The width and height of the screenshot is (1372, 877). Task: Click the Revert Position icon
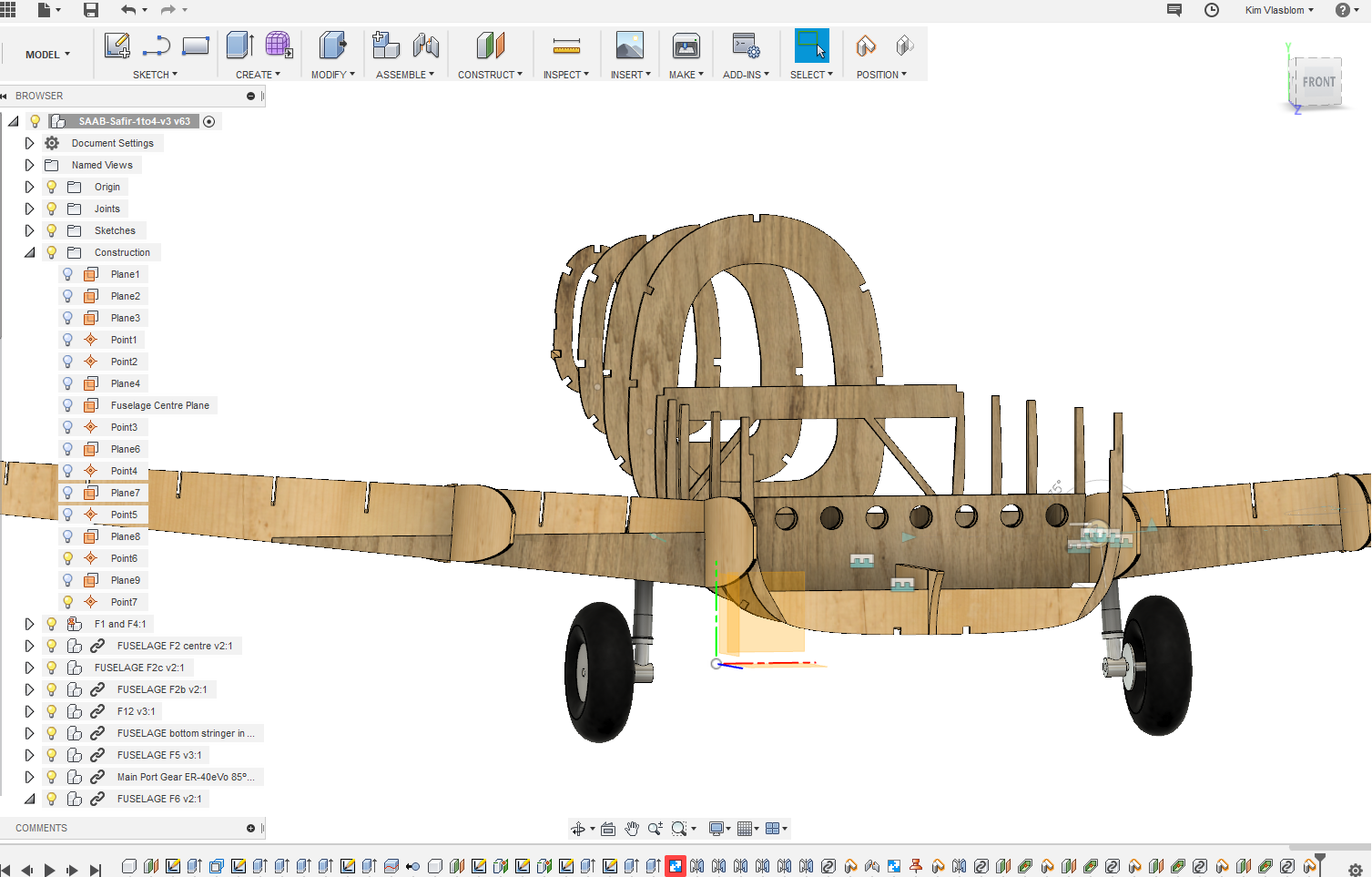(x=904, y=46)
